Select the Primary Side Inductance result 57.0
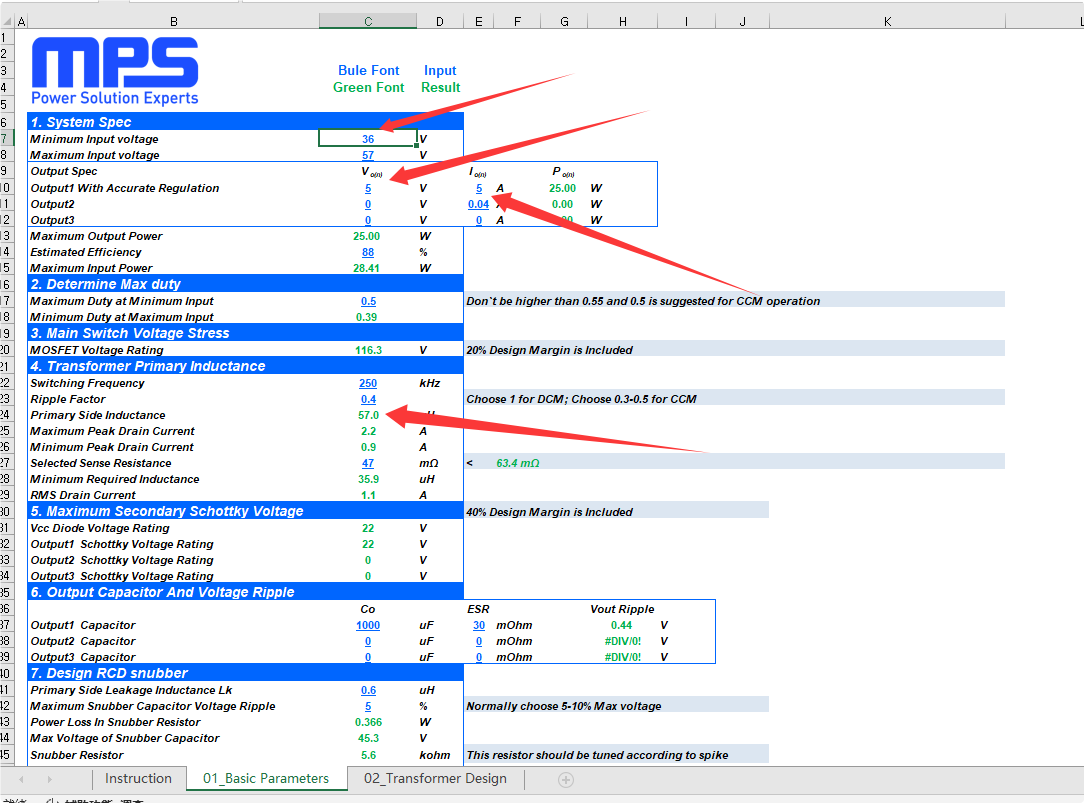1084x803 pixels. tap(368, 415)
